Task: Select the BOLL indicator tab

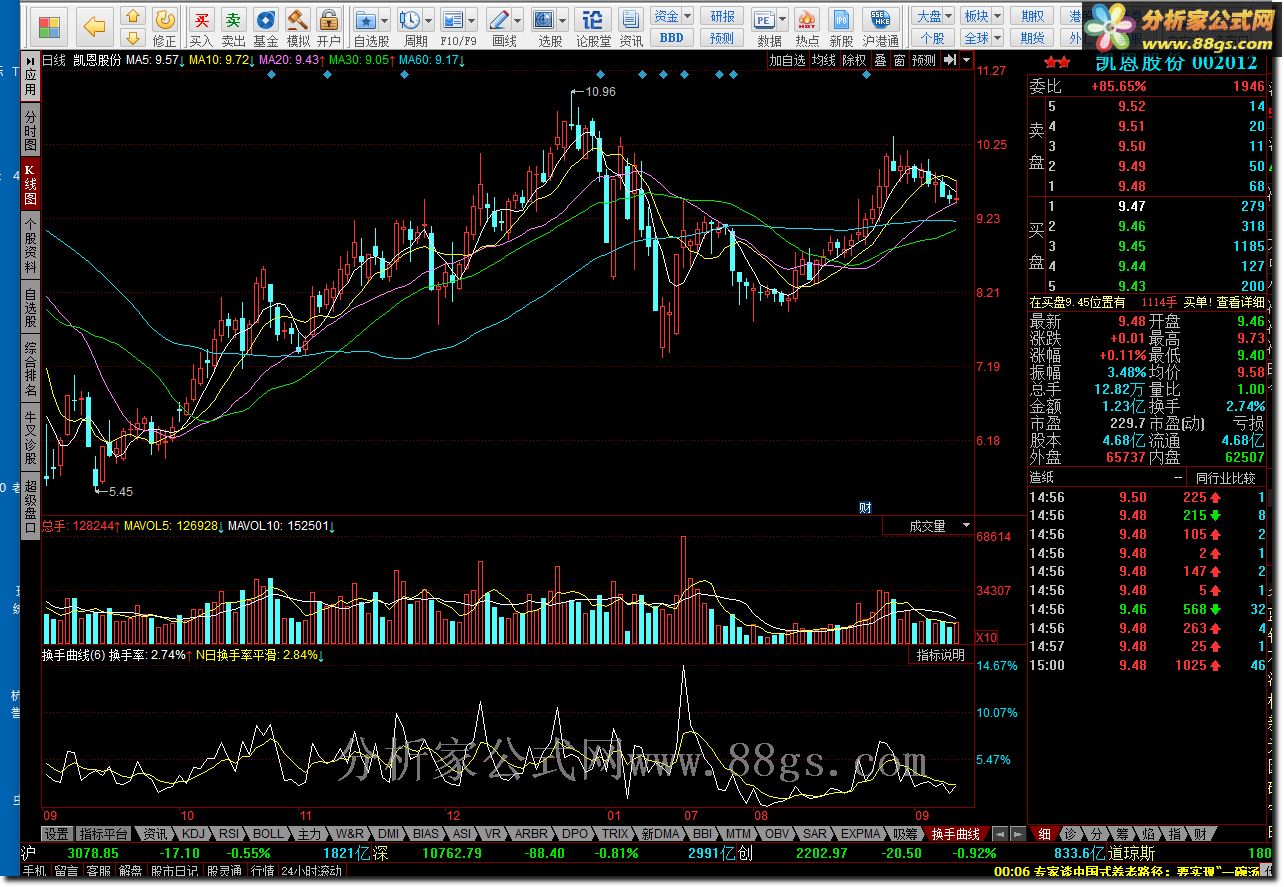Action: point(267,833)
